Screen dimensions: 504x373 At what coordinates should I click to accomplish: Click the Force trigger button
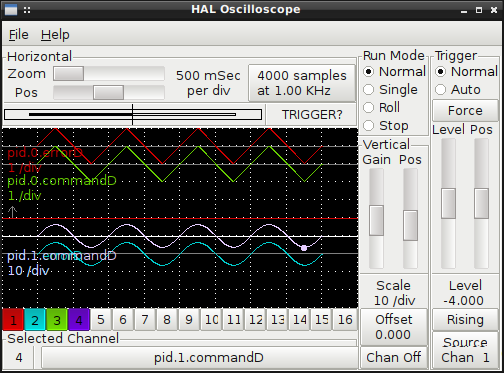coord(465,111)
